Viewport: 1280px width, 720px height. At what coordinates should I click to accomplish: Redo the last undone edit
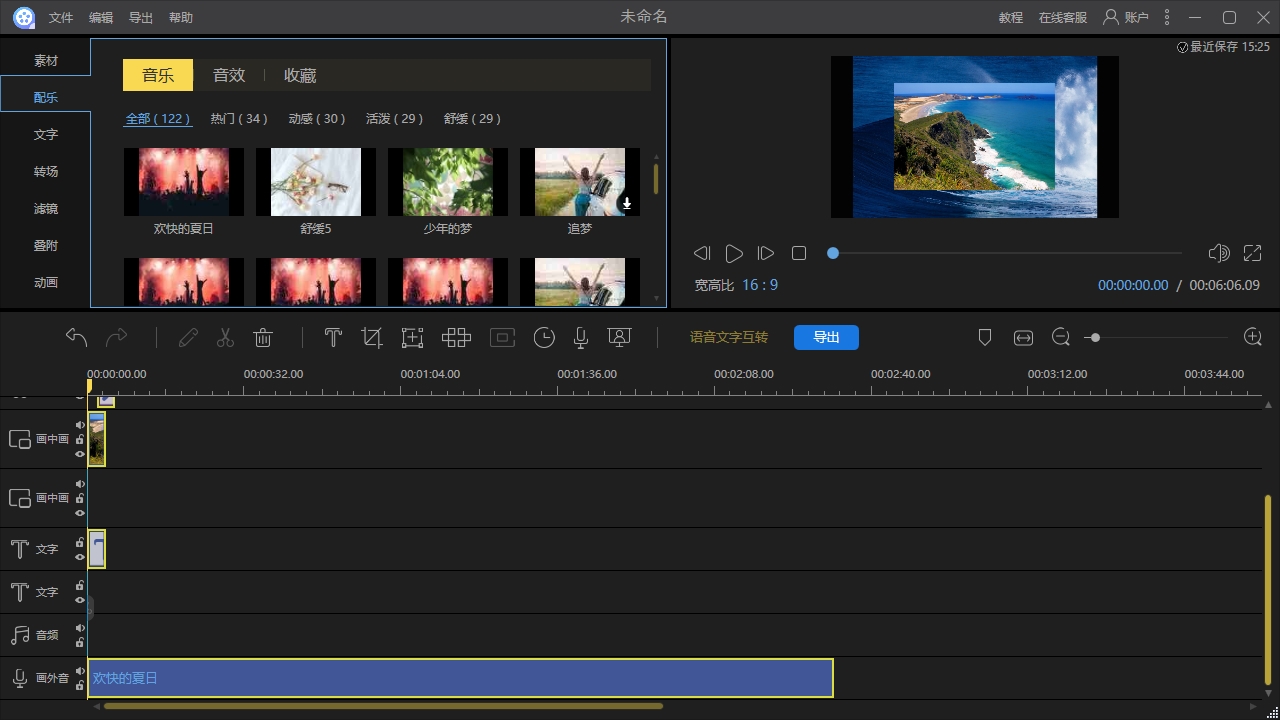117,337
